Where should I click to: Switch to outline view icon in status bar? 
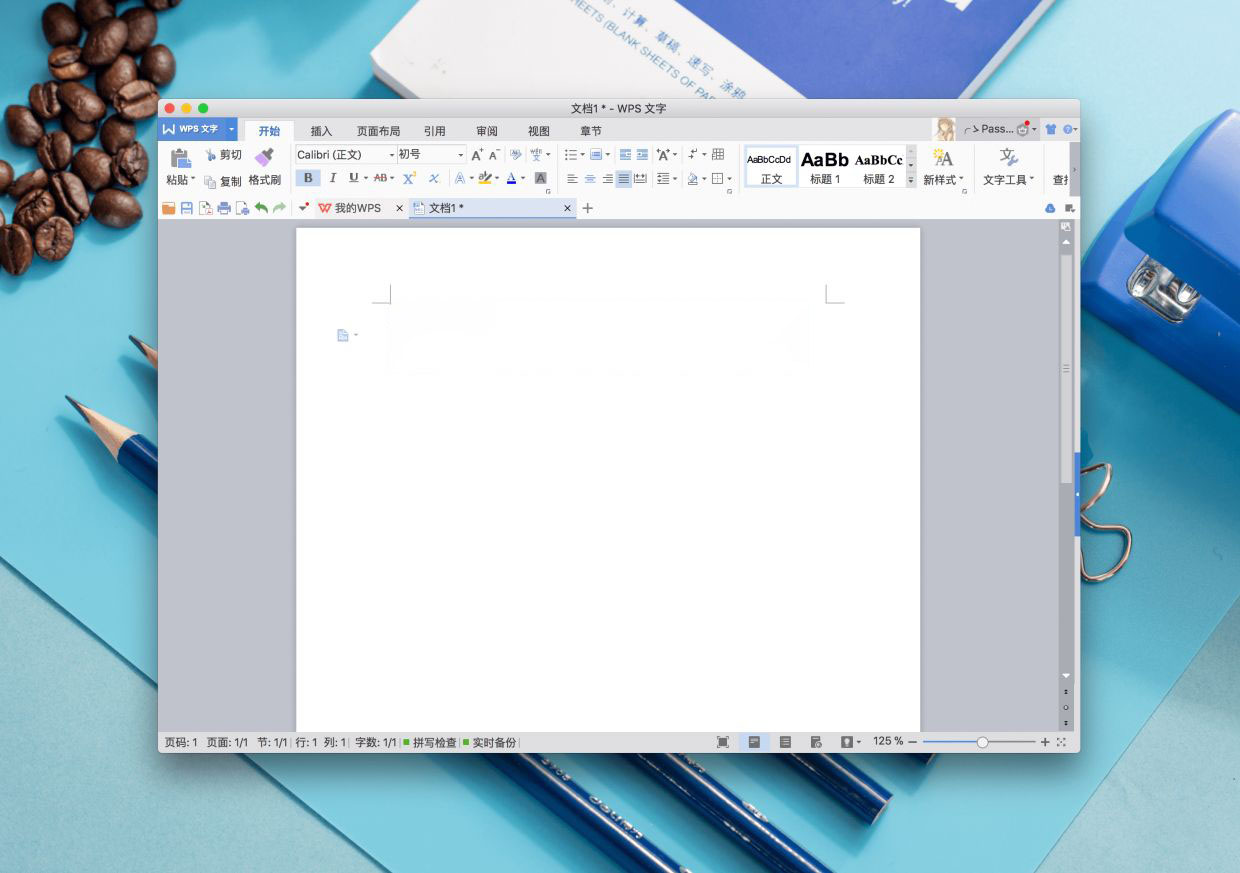point(785,742)
